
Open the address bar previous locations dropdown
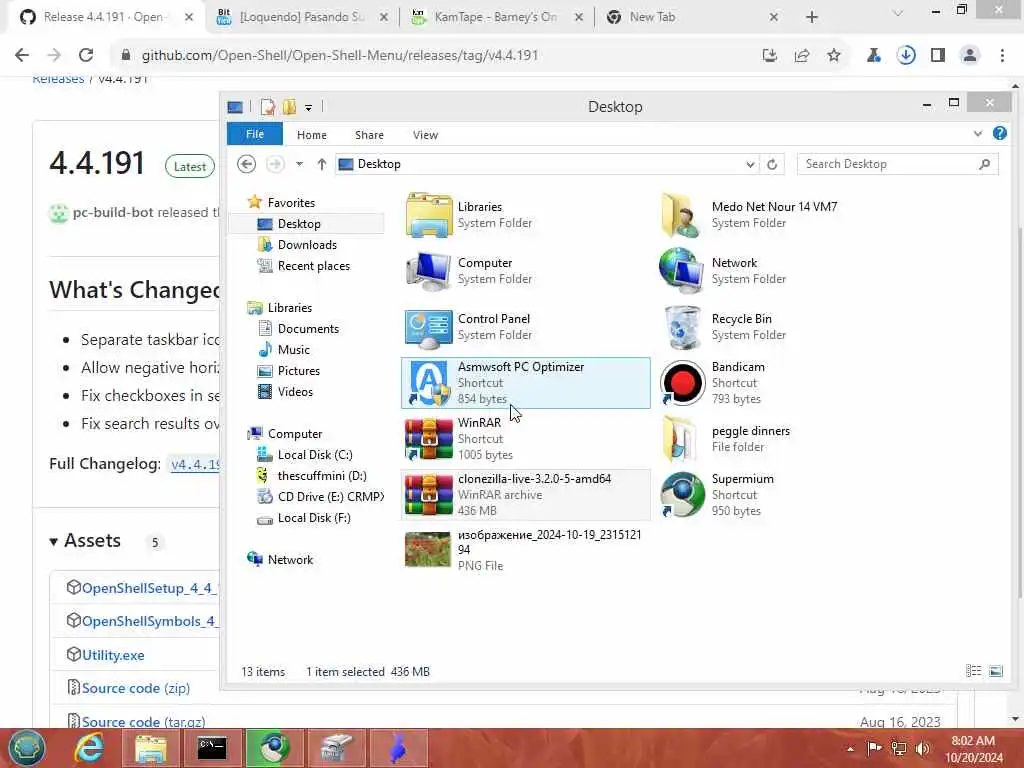click(x=750, y=165)
